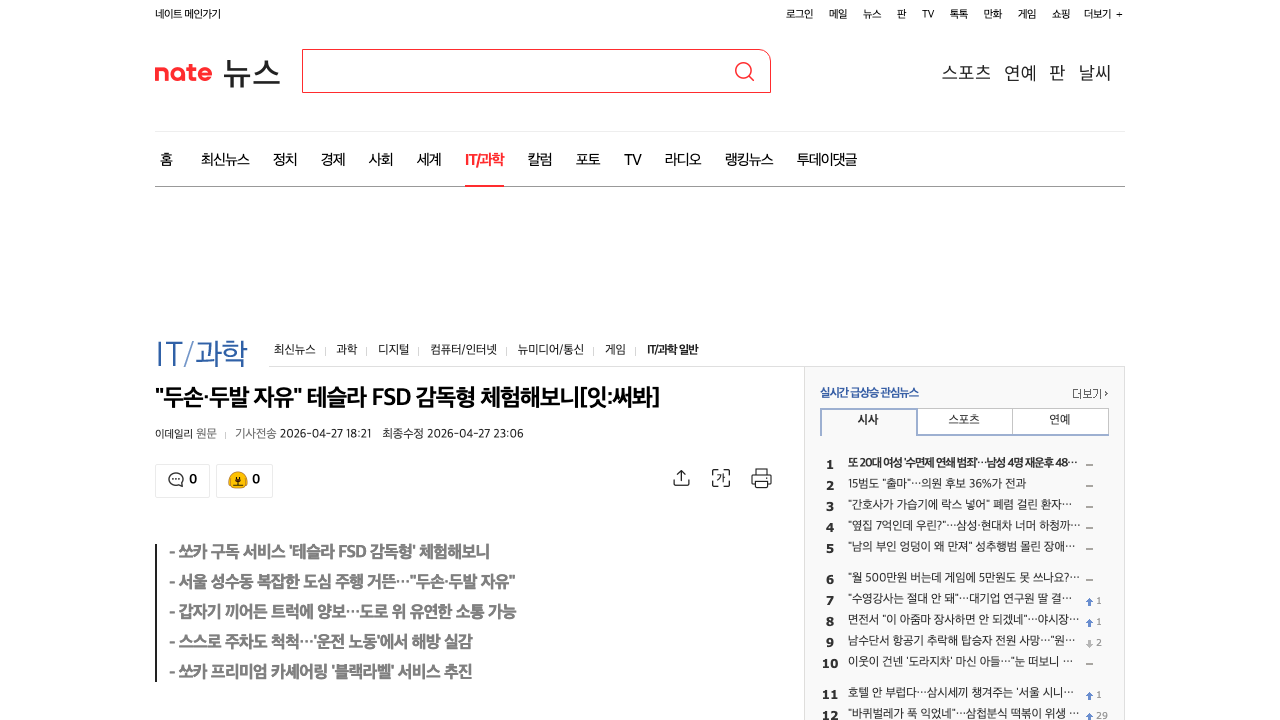1280x720 pixels.
Task: Open rank 5 story '남의 부인 엉덩이'
Action: 962,547
